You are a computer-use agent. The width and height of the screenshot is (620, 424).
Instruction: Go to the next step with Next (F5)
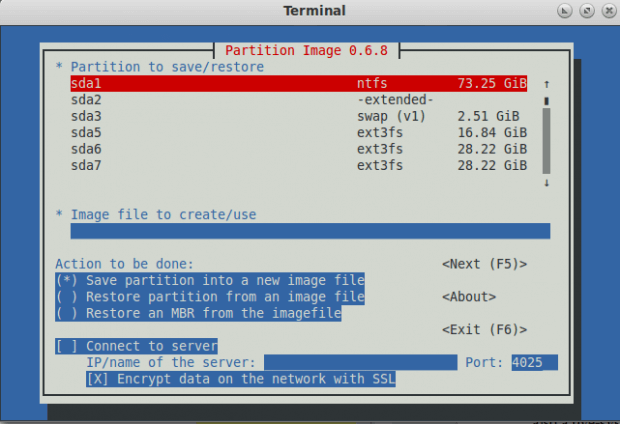(484, 264)
